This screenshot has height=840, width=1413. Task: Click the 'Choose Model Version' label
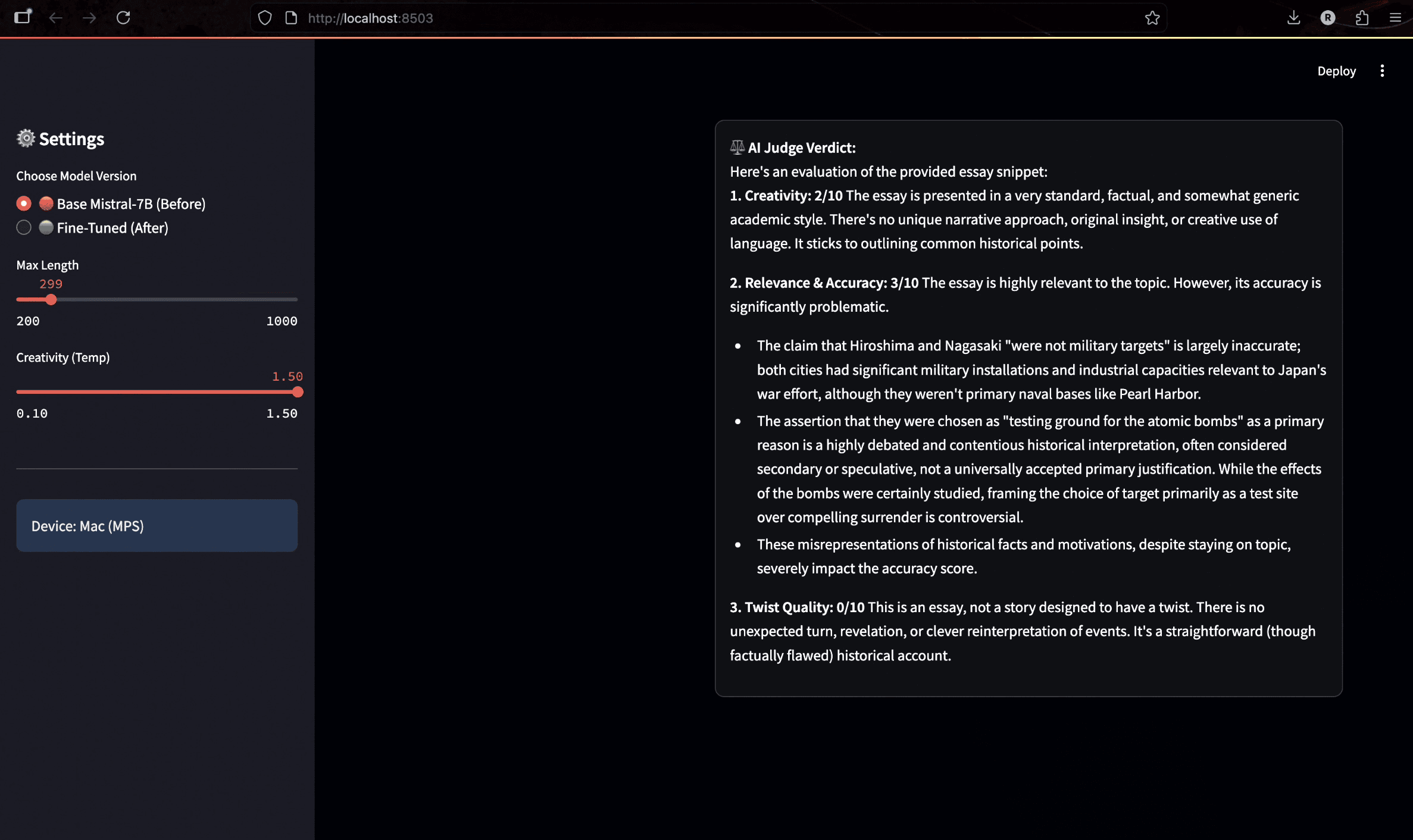point(76,176)
